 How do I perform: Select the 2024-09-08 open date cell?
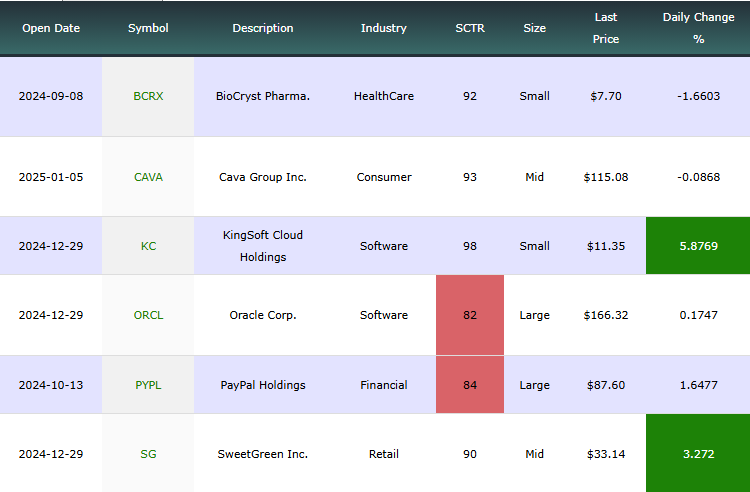[51, 96]
